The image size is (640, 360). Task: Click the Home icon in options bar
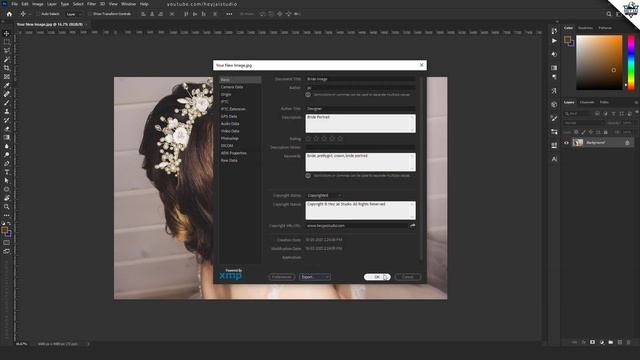coord(9,14)
